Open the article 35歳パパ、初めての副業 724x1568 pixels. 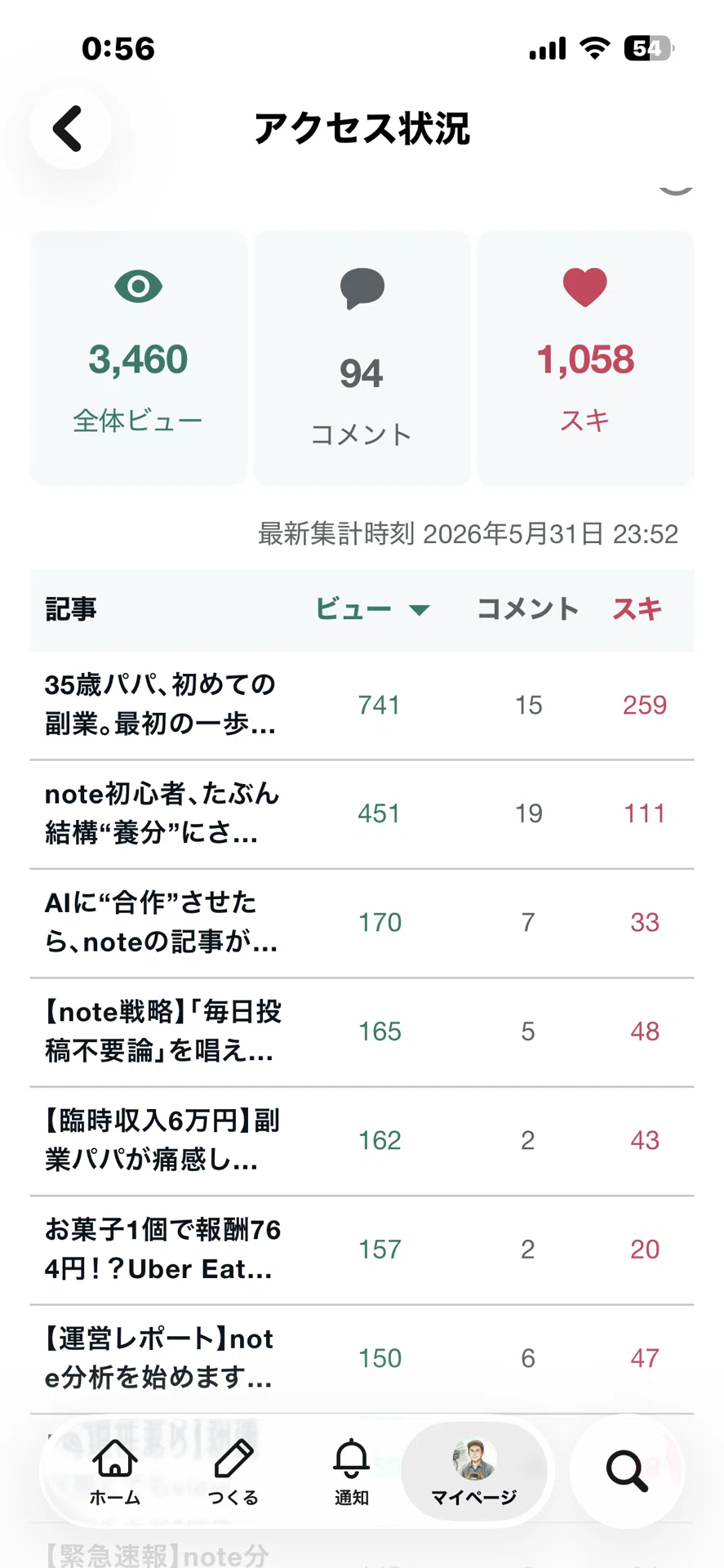tap(362, 706)
